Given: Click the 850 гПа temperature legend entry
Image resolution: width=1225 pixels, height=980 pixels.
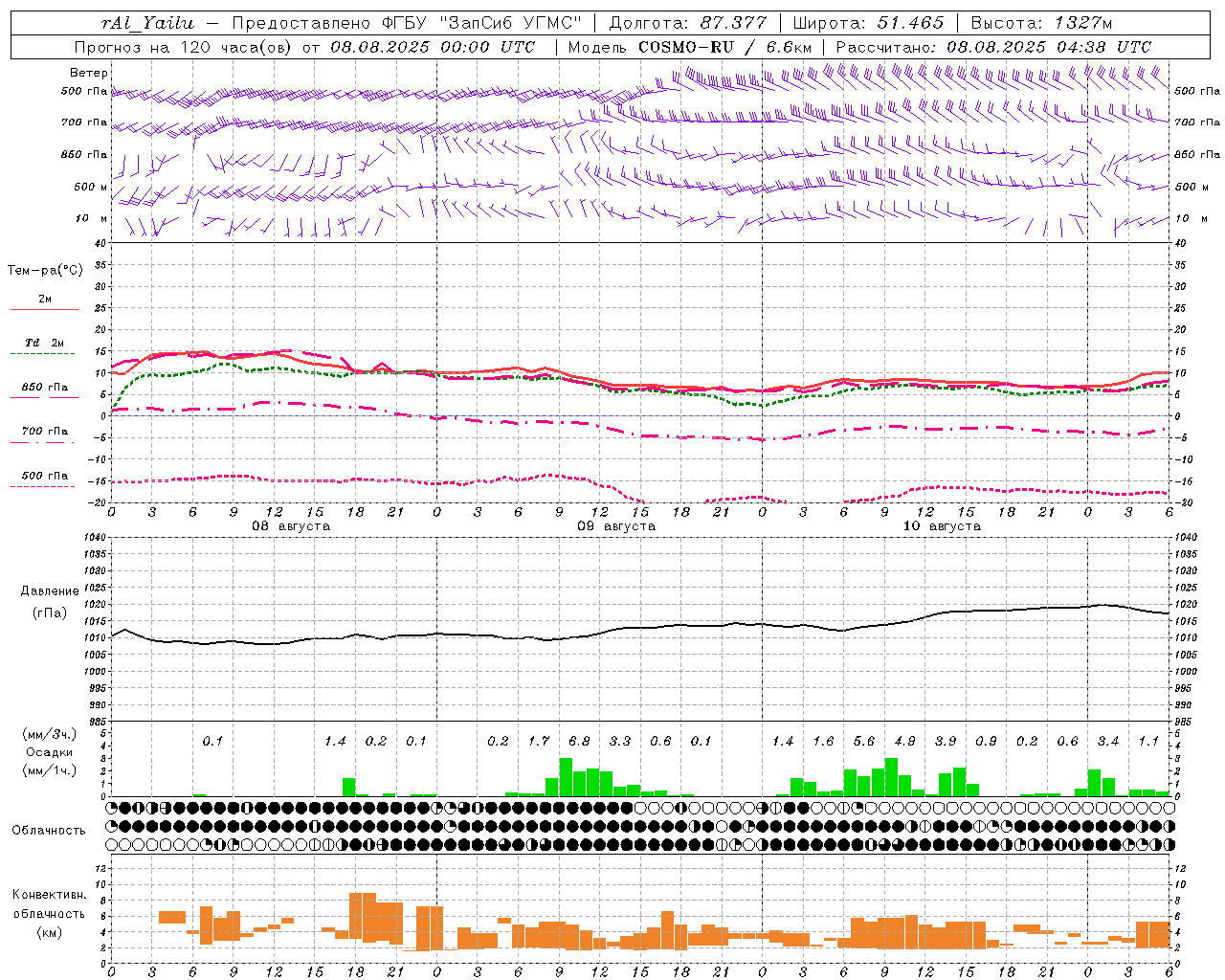Looking at the screenshot, I should pos(45,388).
